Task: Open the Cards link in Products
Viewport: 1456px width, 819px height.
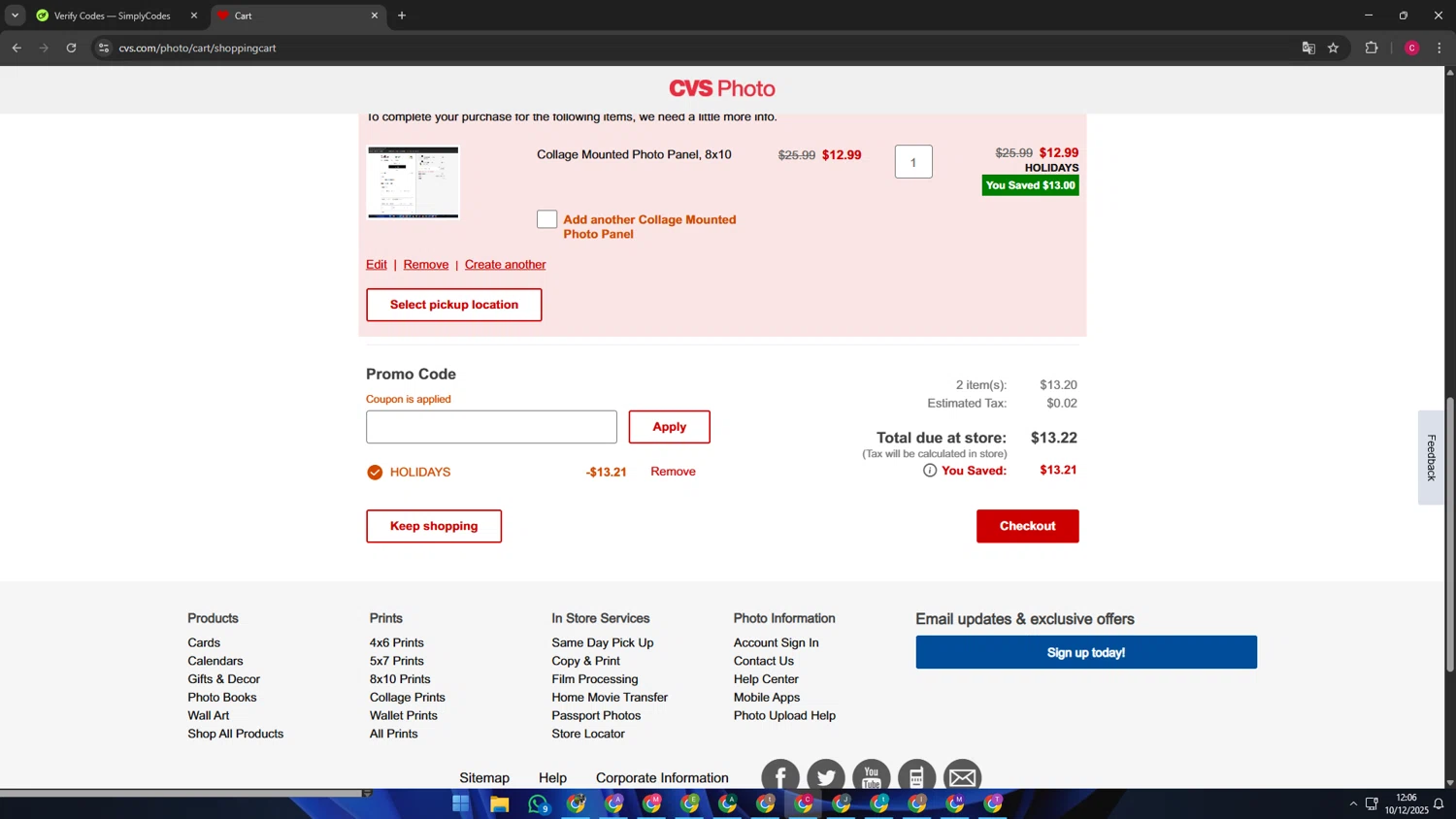Action: point(204,642)
